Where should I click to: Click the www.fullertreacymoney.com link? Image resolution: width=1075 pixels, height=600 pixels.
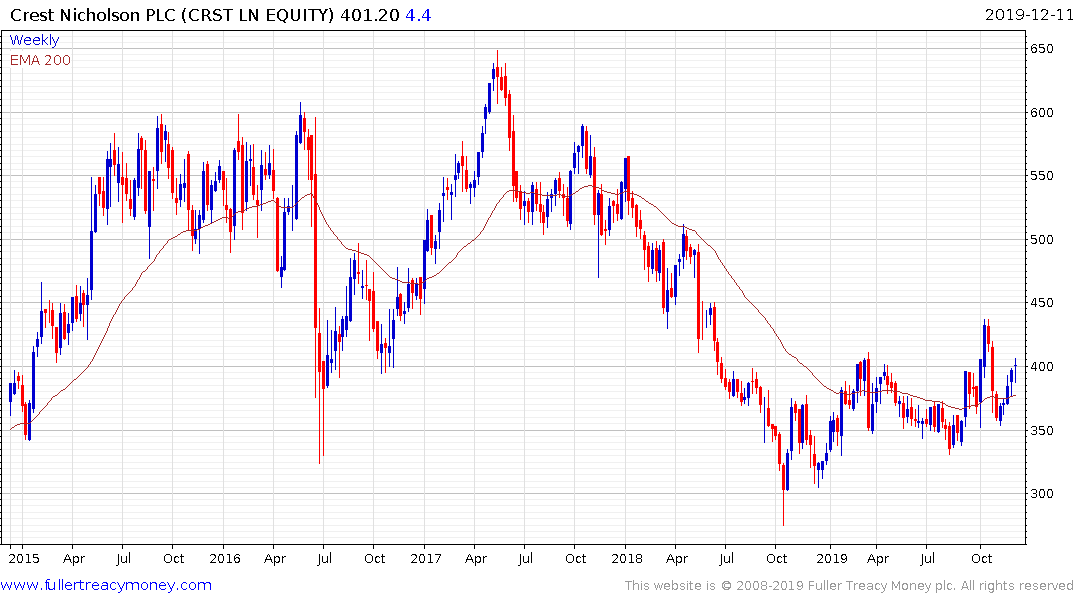point(106,585)
